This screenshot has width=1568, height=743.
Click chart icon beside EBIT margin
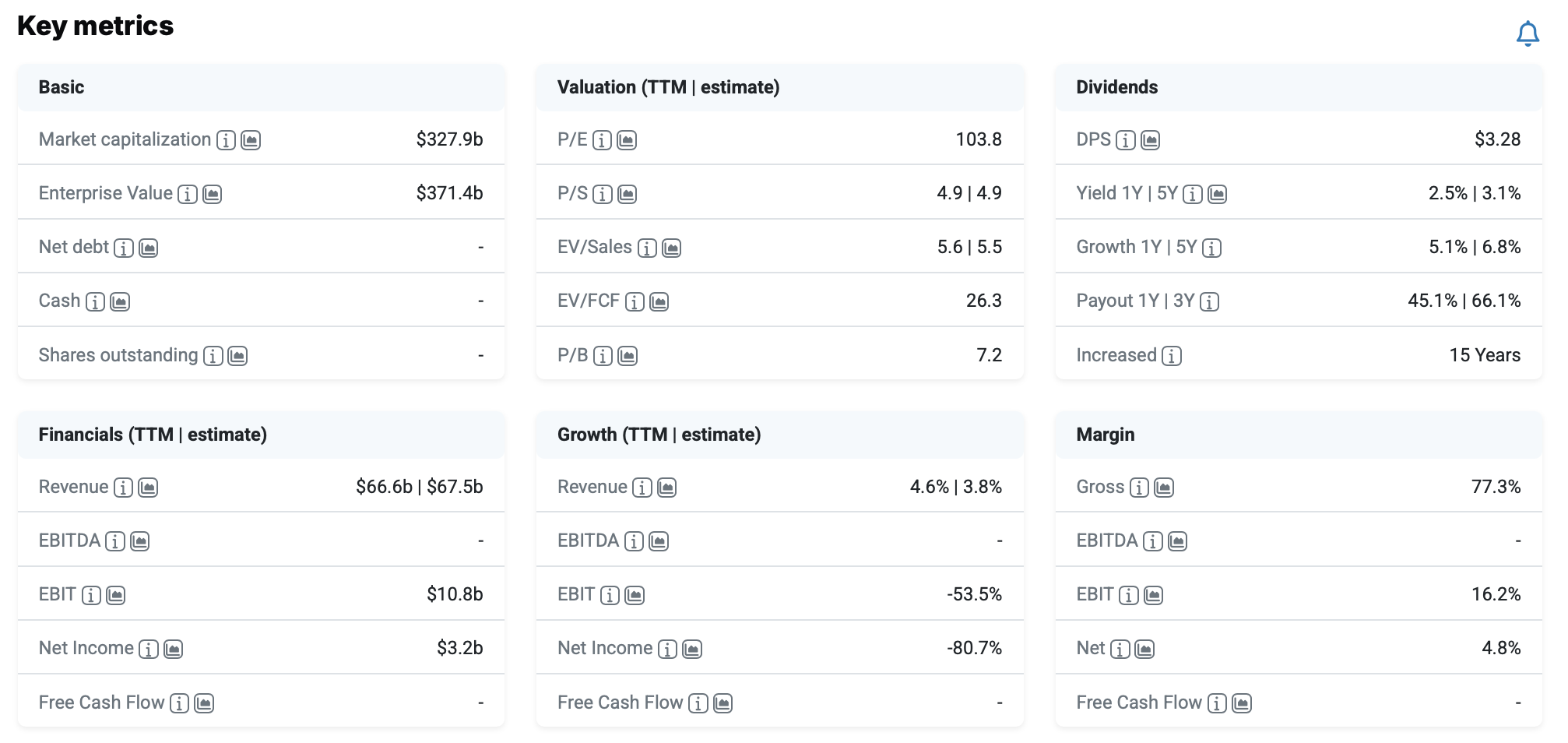[1153, 595]
